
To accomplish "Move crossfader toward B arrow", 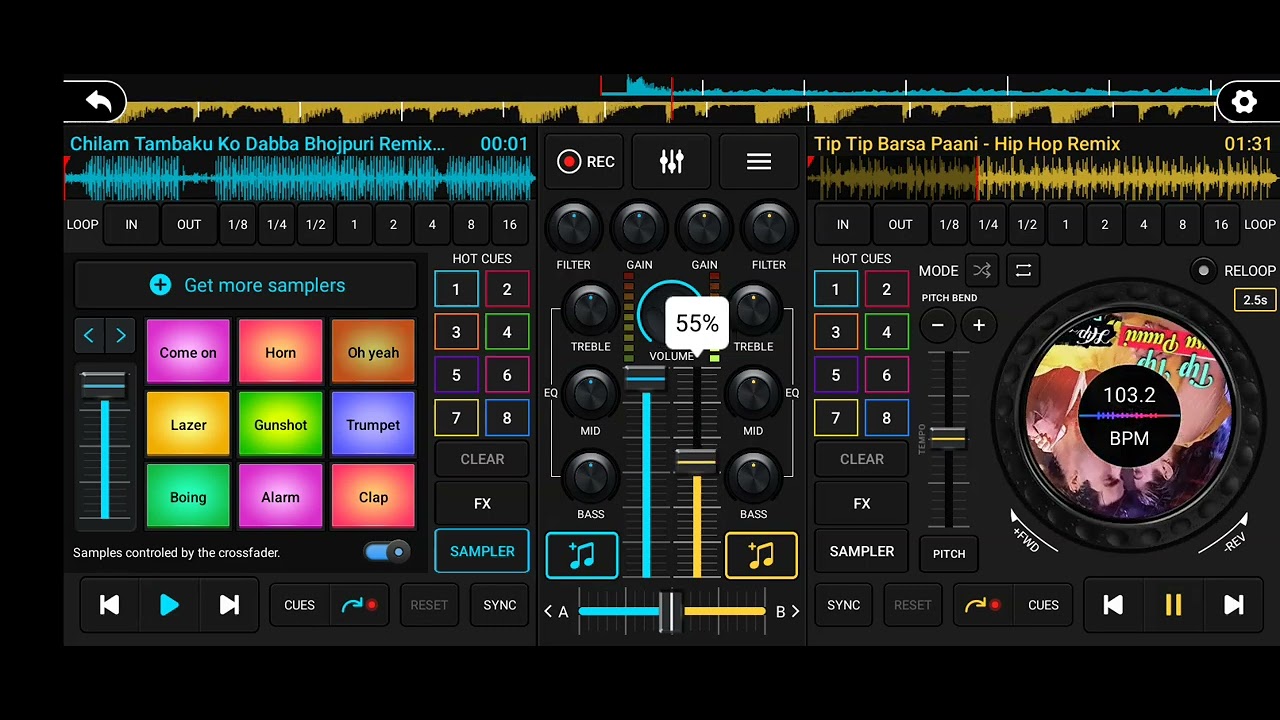I will (795, 612).
